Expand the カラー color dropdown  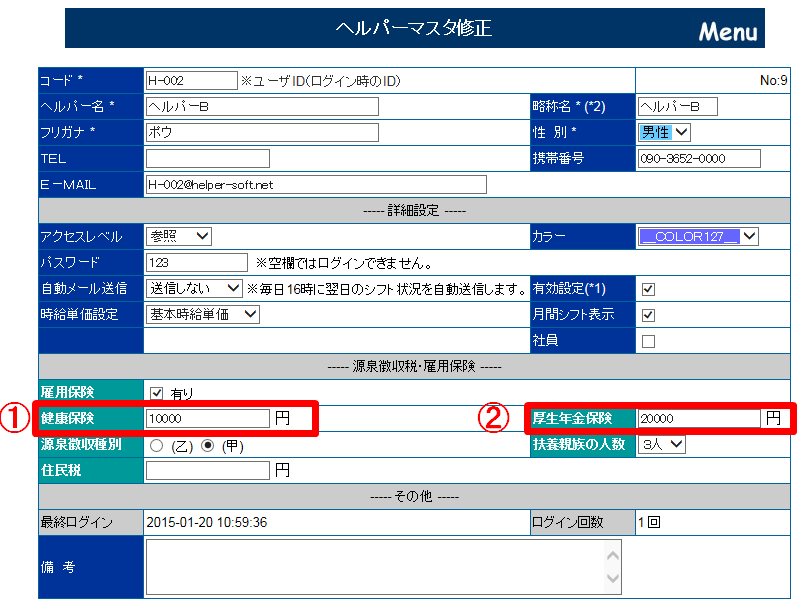click(698, 237)
